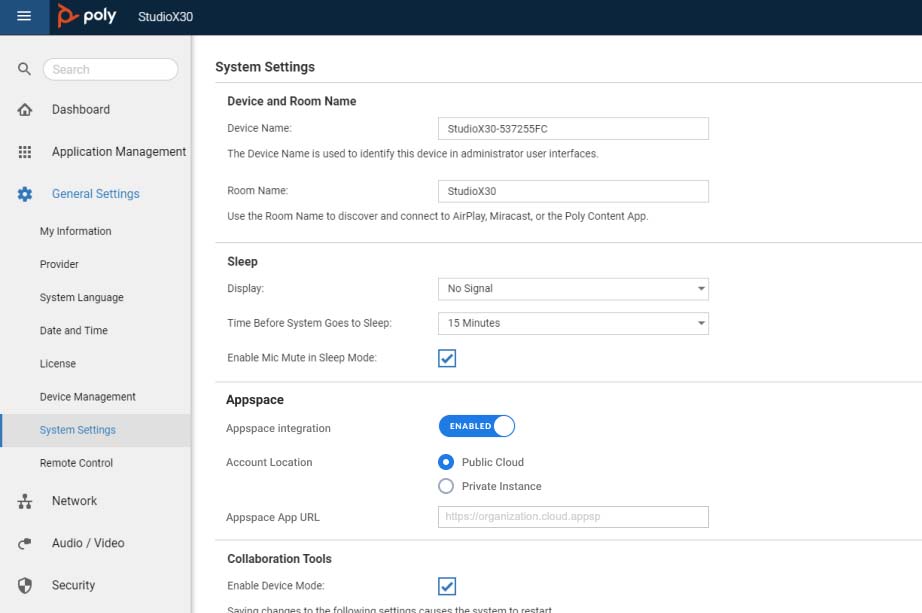
Task: Open Application Management section
Action: coord(119,152)
